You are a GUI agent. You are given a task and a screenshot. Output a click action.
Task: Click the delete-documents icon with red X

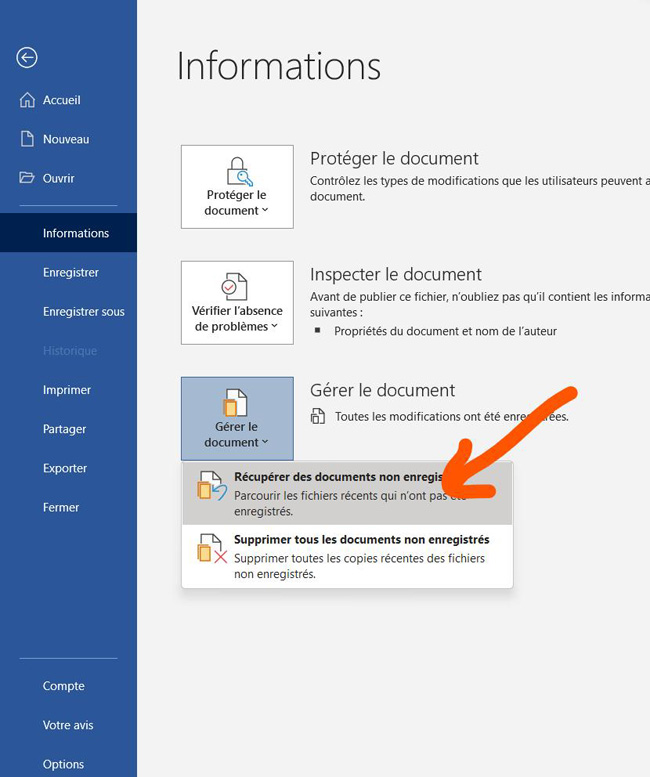pyautogui.click(x=212, y=548)
